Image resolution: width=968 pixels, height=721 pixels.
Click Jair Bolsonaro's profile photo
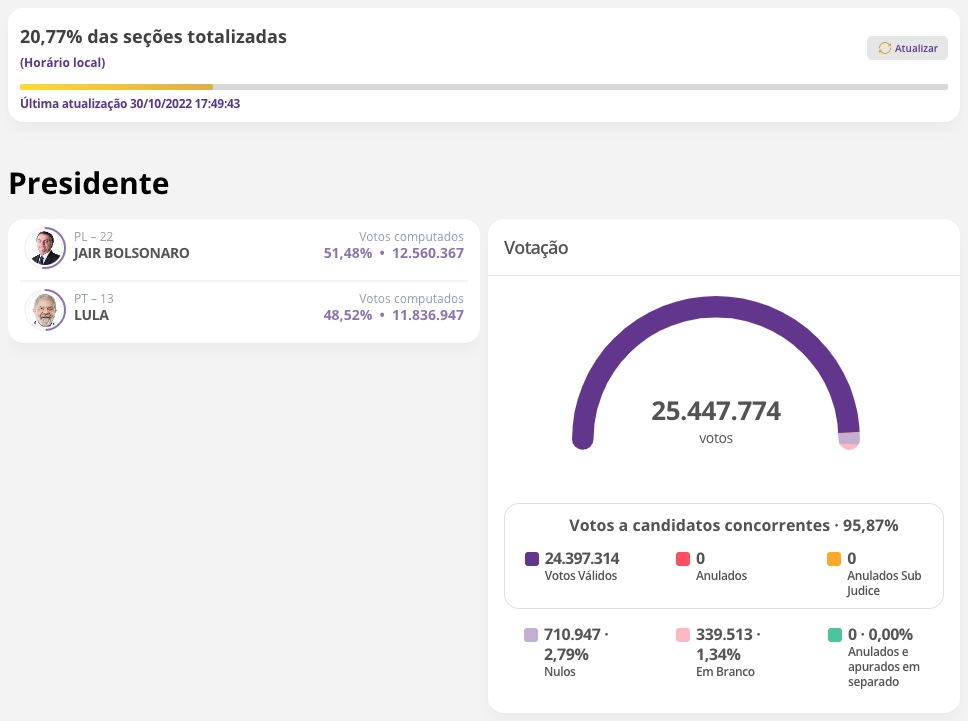44,248
